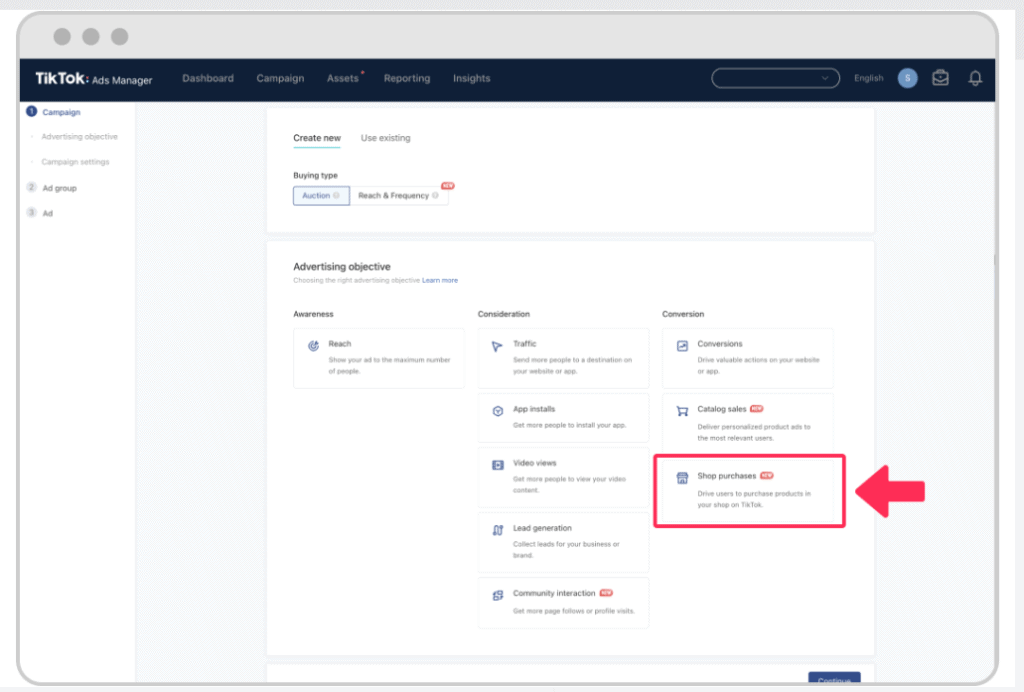The height and width of the screenshot is (692, 1024).
Task: Open the Campaign menu in top bar
Action: tap(280, 78)
